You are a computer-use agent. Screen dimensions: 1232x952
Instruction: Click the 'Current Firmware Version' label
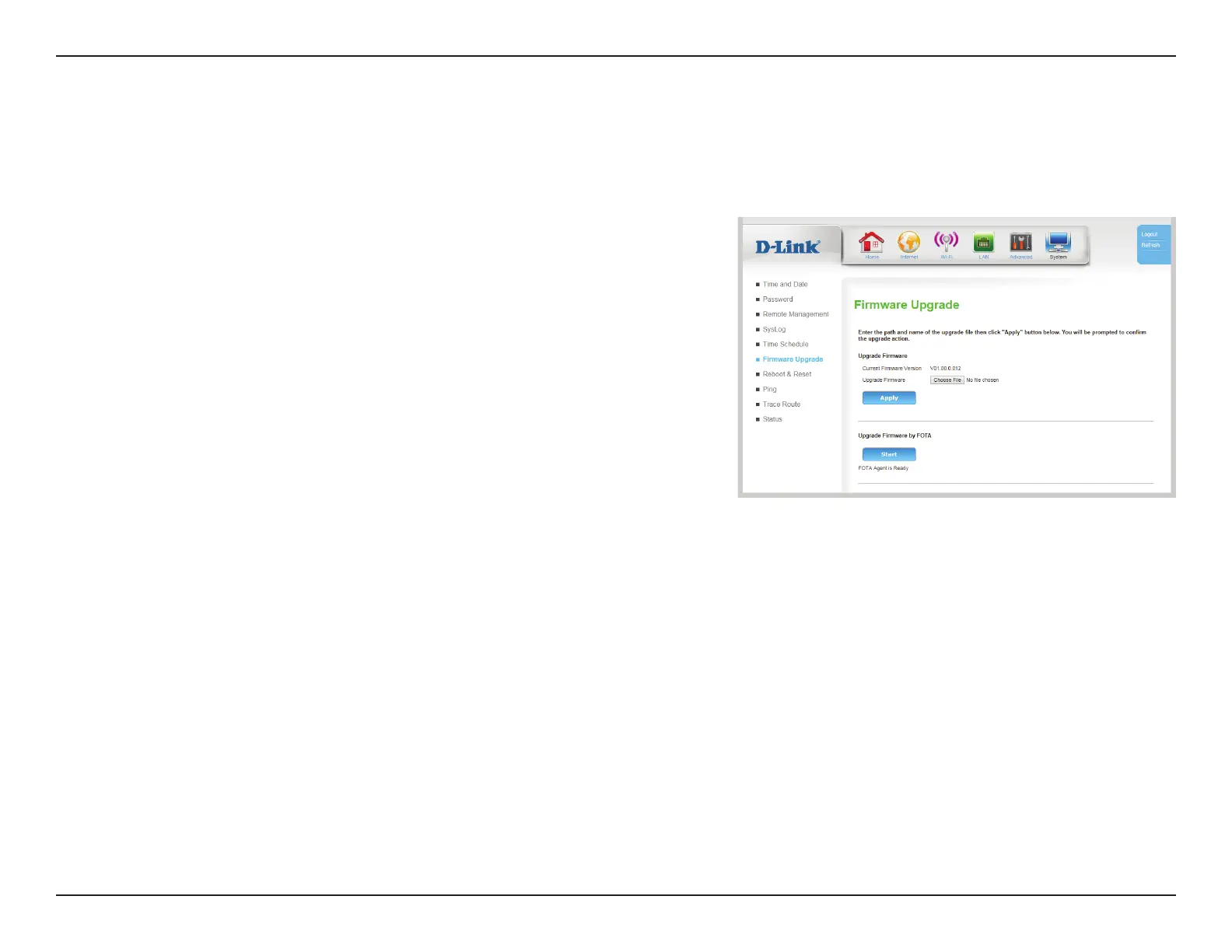point(891,369)
